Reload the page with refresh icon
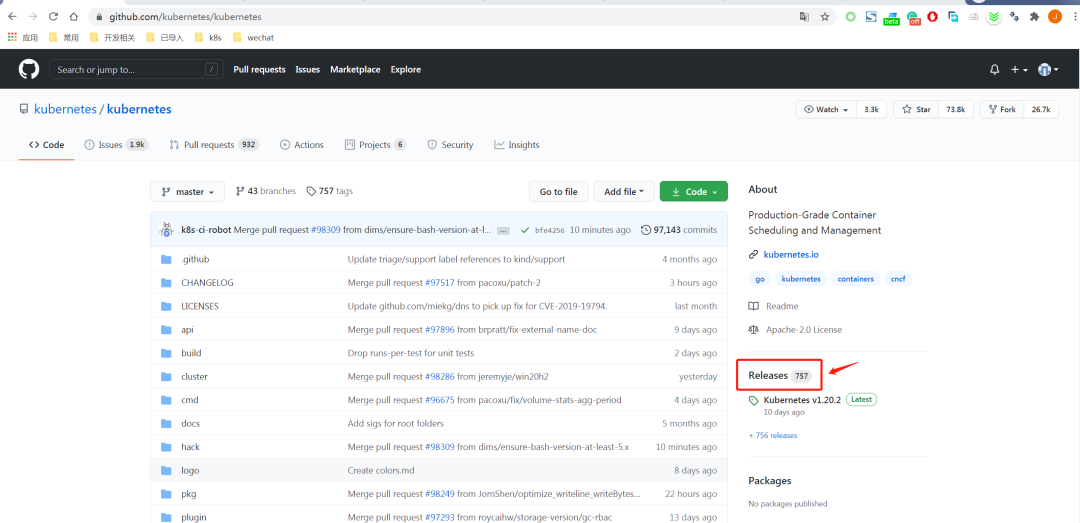 click(53, 17)
